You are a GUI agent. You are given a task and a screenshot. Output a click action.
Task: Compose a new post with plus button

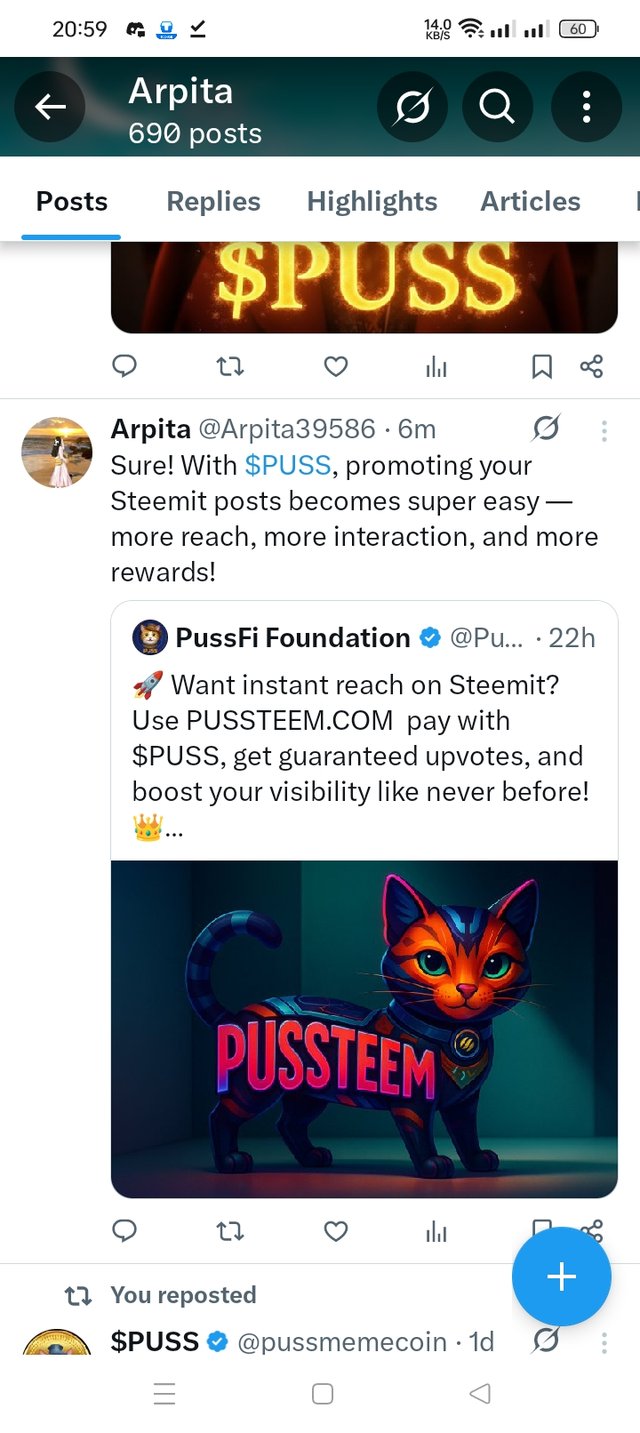(x=561, y=1276)
